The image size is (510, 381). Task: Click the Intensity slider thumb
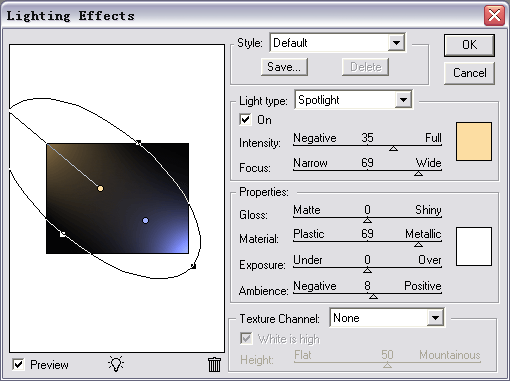tap(393, 148)
